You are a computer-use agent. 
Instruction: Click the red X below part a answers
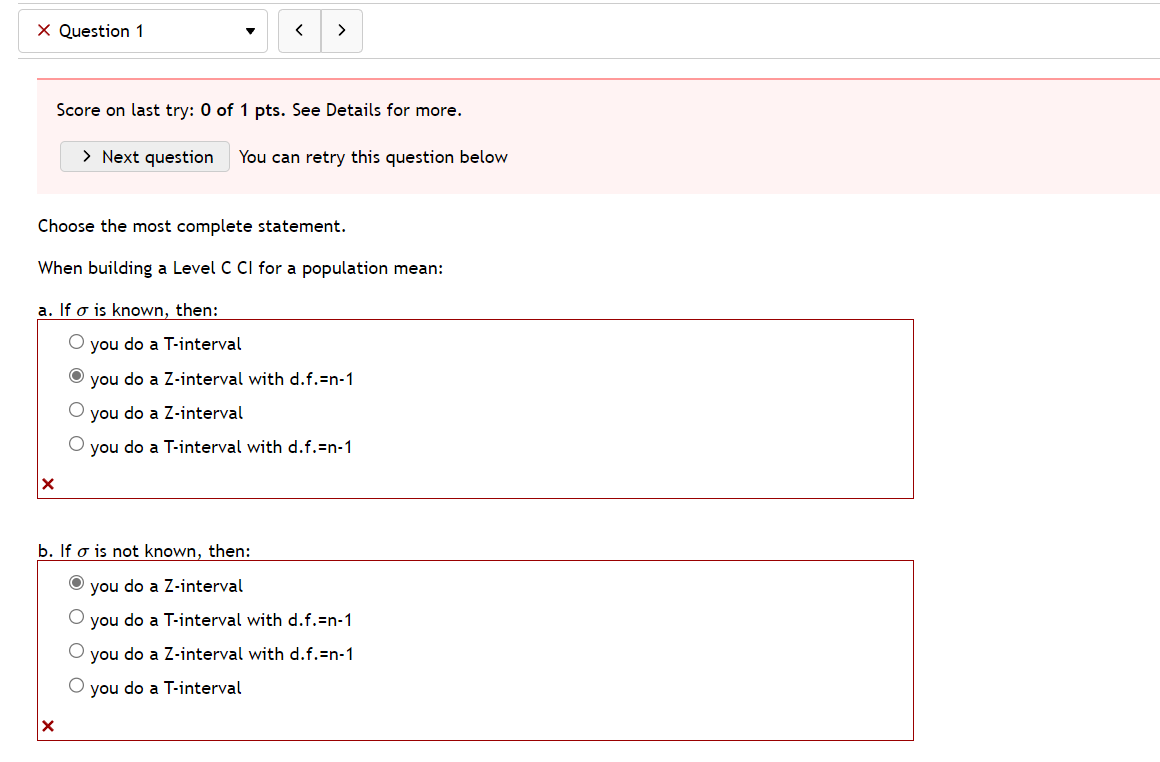click(47, 484)
